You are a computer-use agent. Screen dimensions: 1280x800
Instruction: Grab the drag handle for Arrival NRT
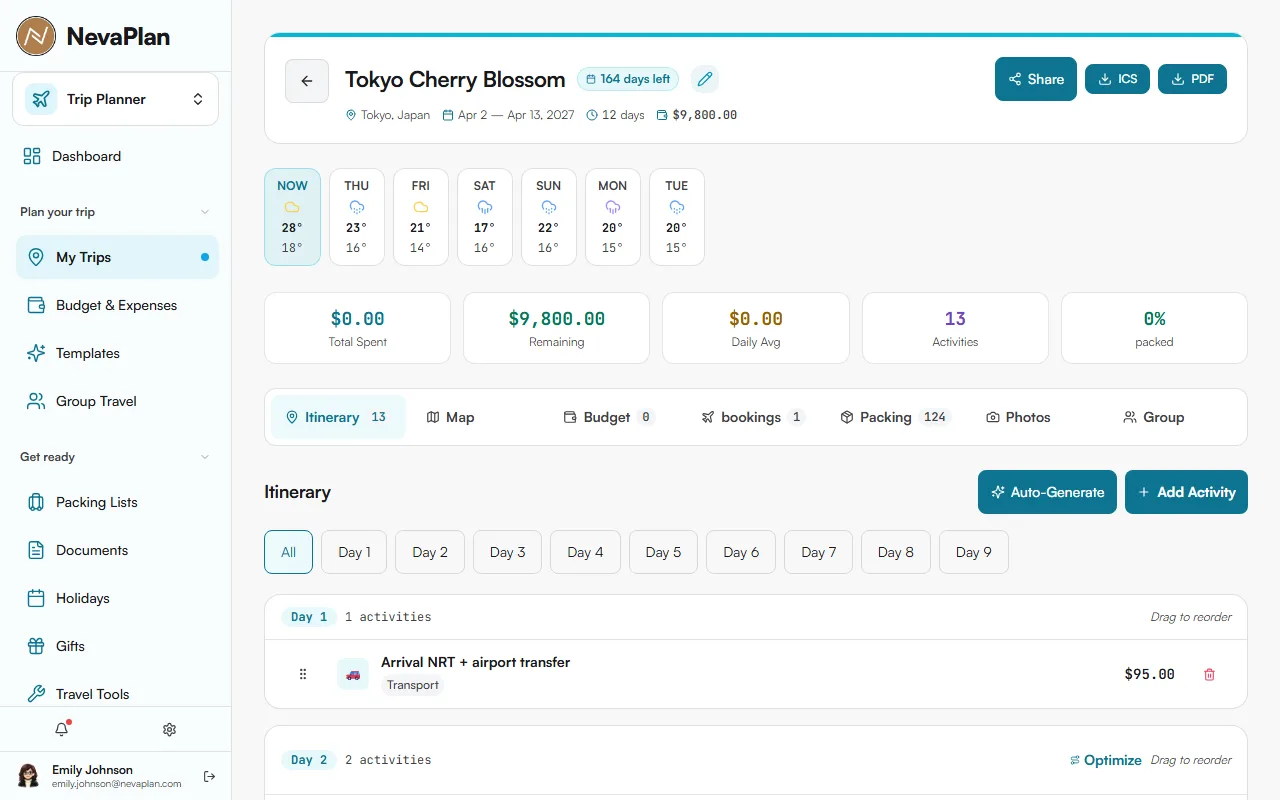303,674
